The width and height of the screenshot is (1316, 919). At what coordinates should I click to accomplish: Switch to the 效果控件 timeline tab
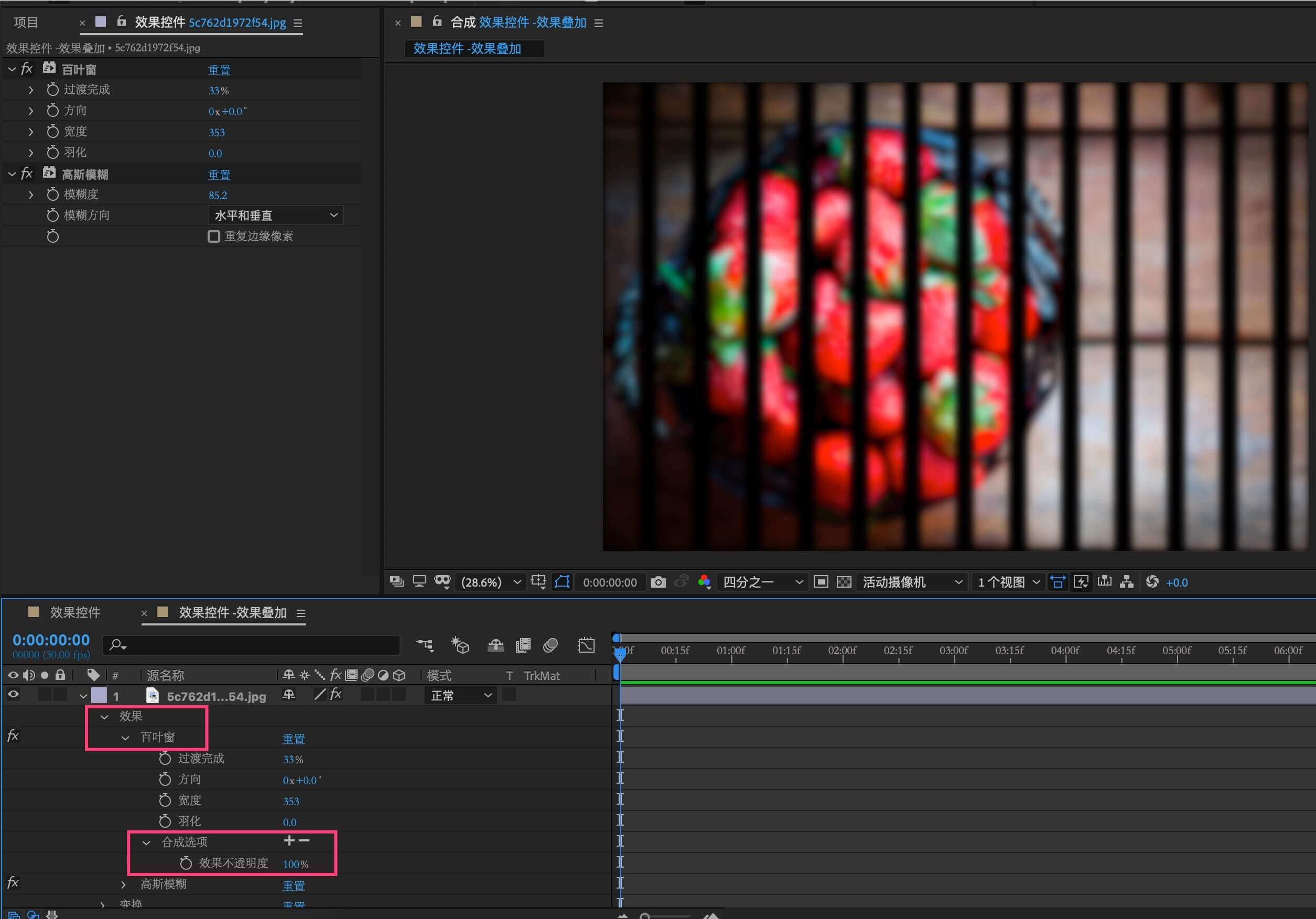[x=74, y=612]
